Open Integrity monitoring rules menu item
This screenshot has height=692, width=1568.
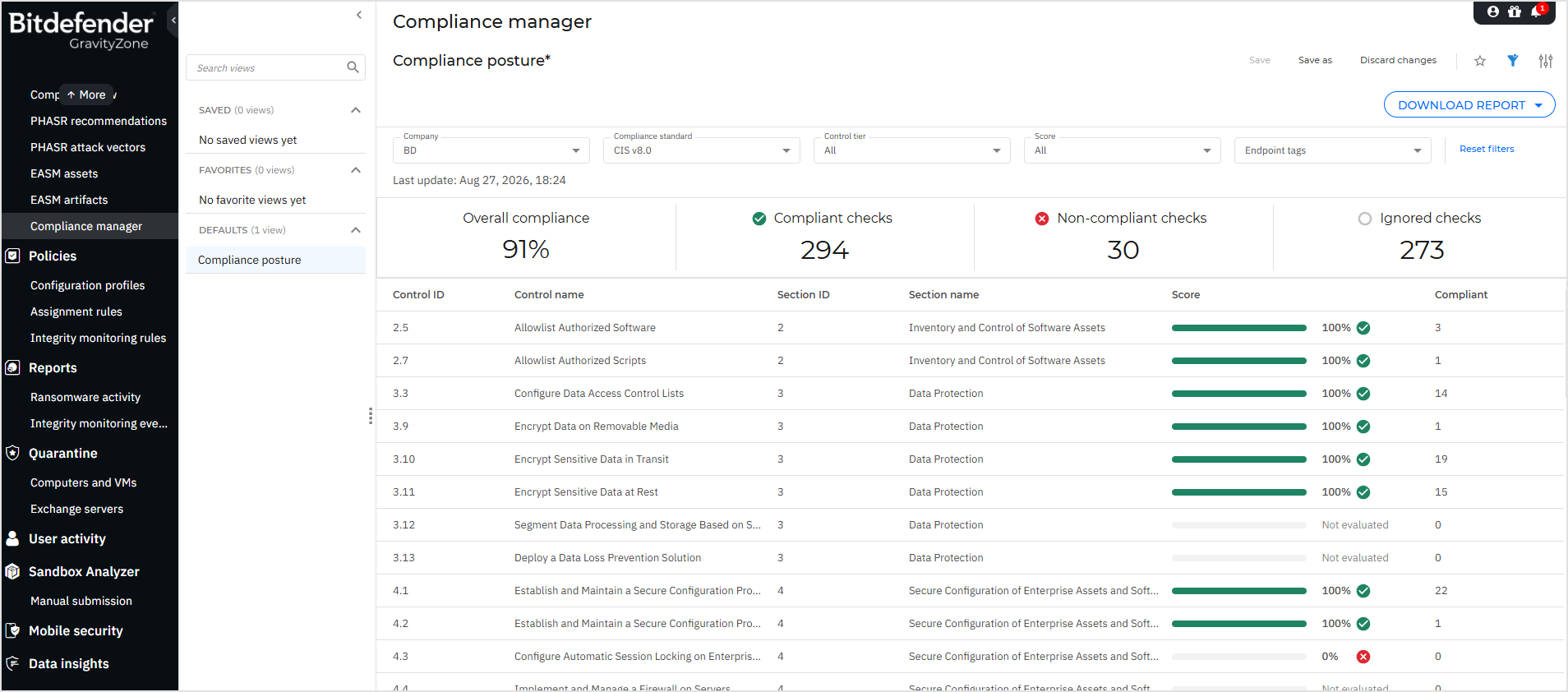tap(98, 338)
